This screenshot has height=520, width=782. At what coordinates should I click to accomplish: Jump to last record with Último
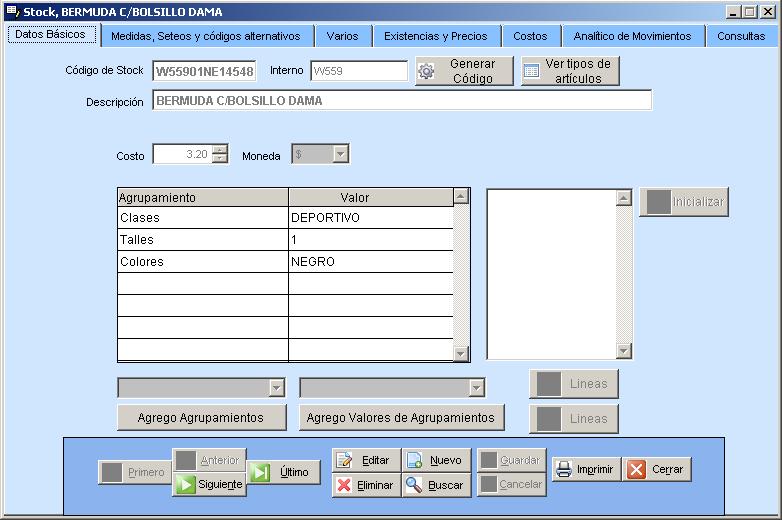tap(283, 472)
